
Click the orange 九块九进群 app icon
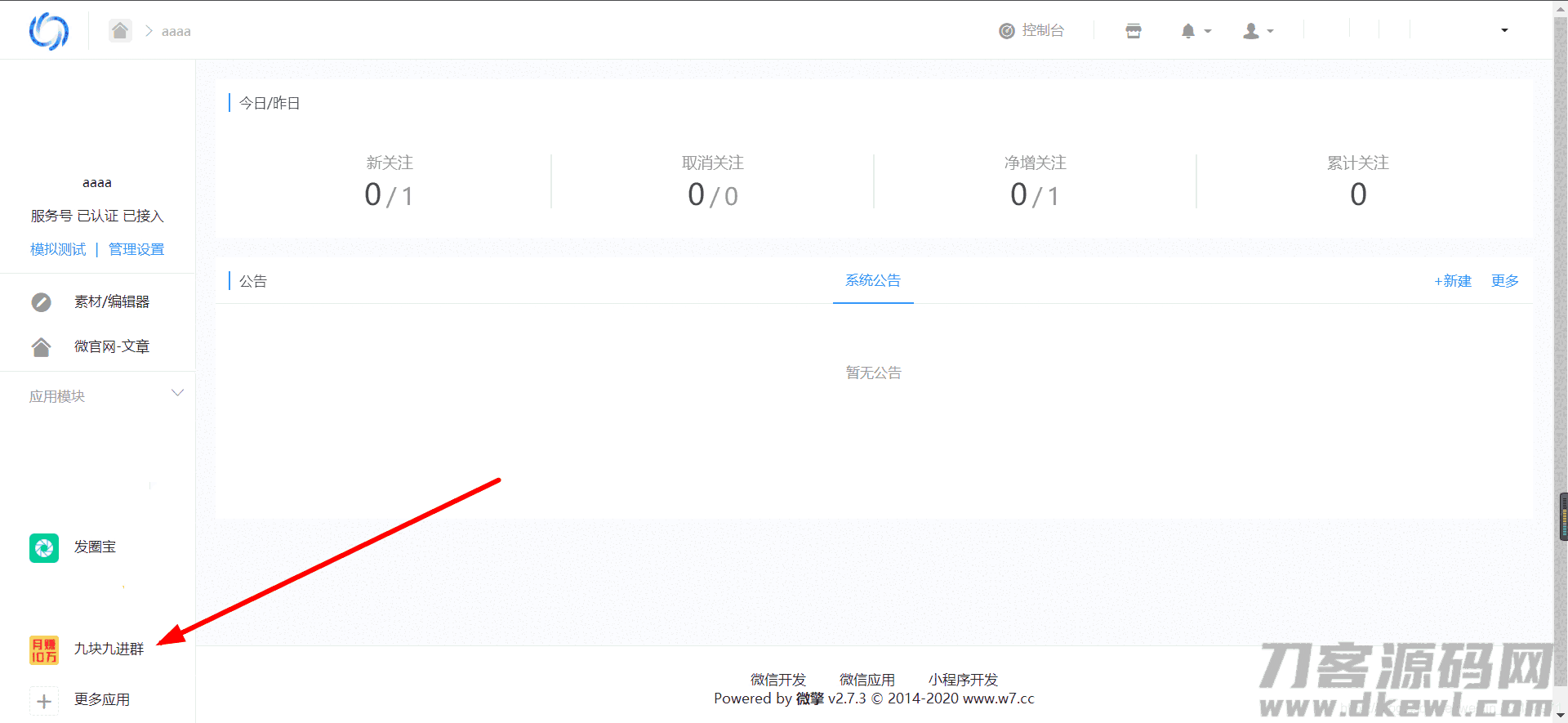[x=44, y=650]
